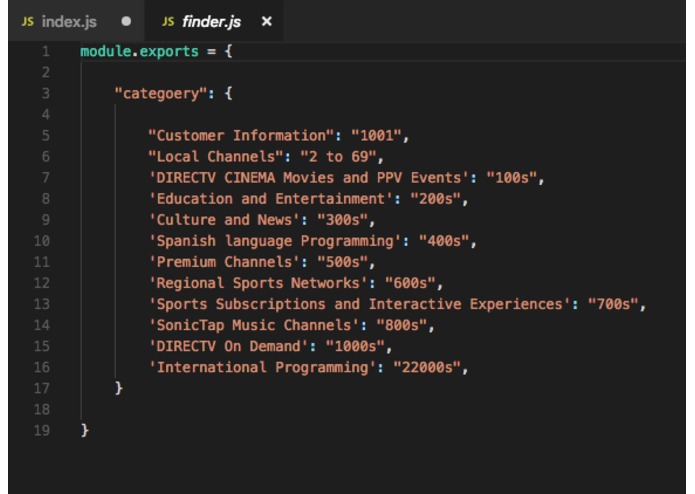
Task: Click the "500s" value
Action: pyautogui.click(x=343, y=262)
